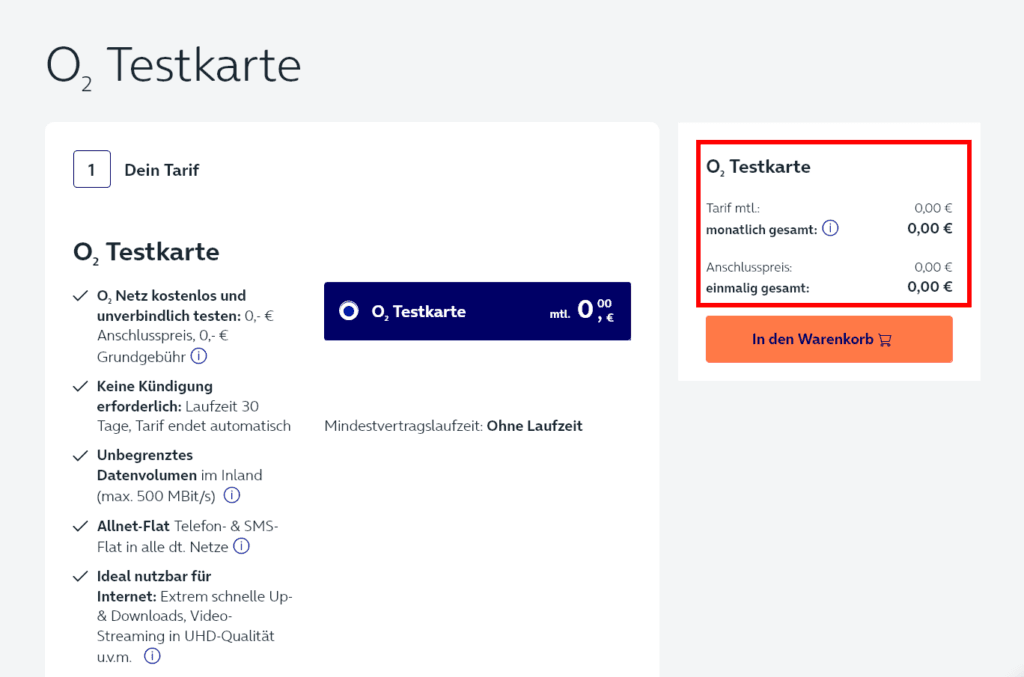Click the checkmark beside Unbegrenztes Datenvolumen
Viewport: 1024px width, 677px height.
(81, 454)
